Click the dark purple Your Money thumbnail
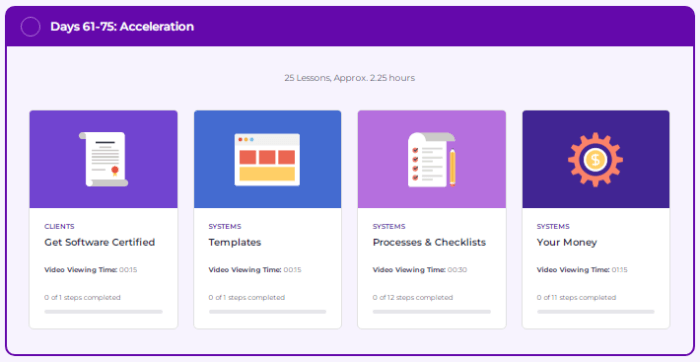700x362 pixels. (596, 159)
